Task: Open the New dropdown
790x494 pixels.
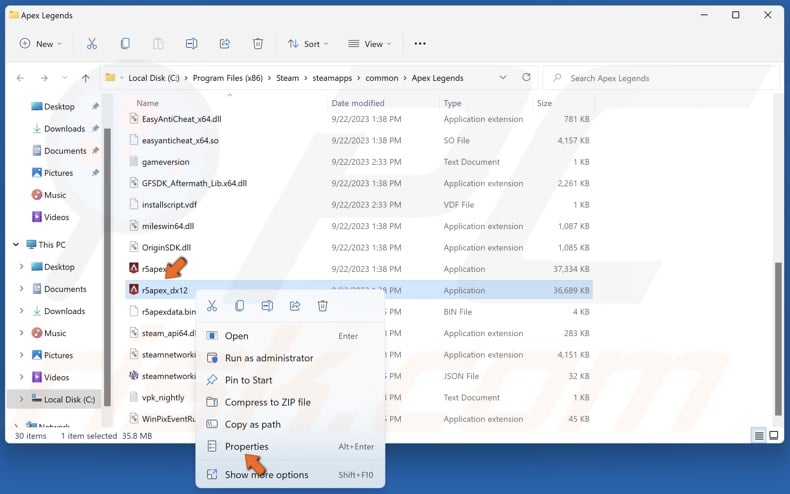Action: point(40,44)
